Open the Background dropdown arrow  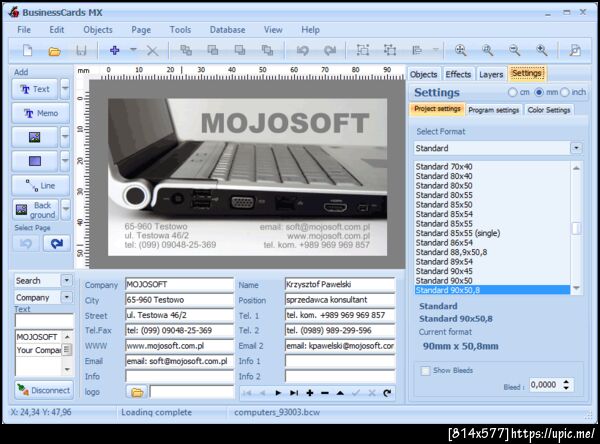coord(66,209)
